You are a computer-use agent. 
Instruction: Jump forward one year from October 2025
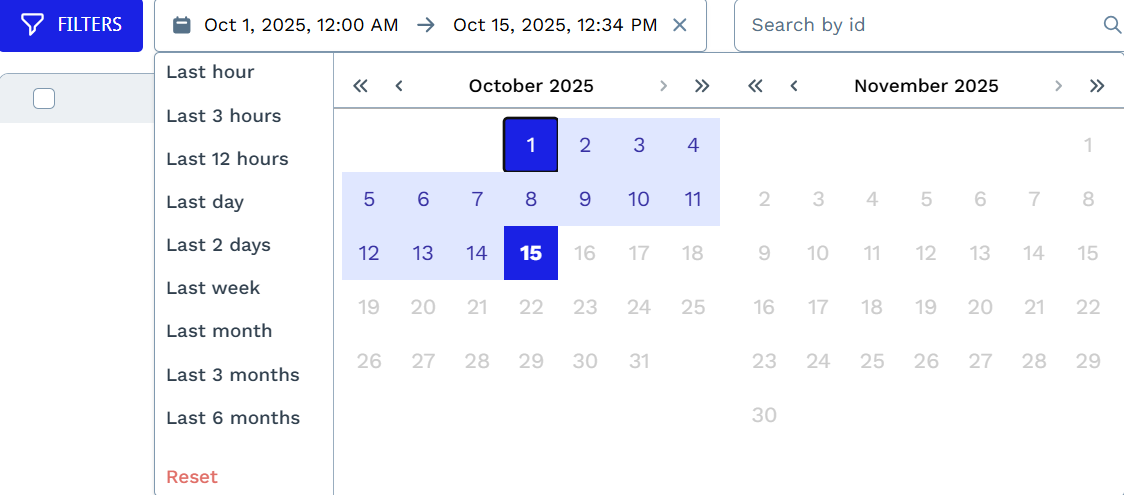[702, 86]
